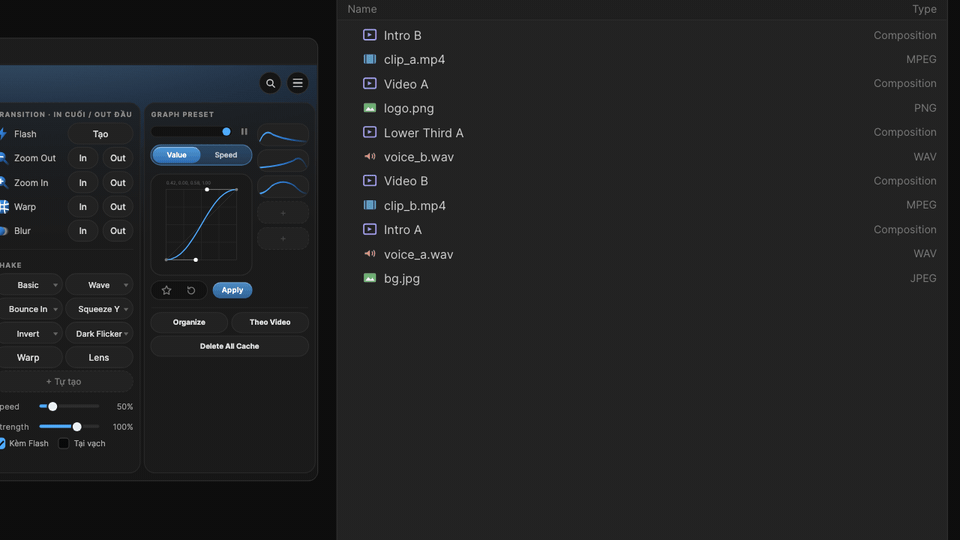
Task: Click the graph preset progress slider knob
Action: [227, 132]
